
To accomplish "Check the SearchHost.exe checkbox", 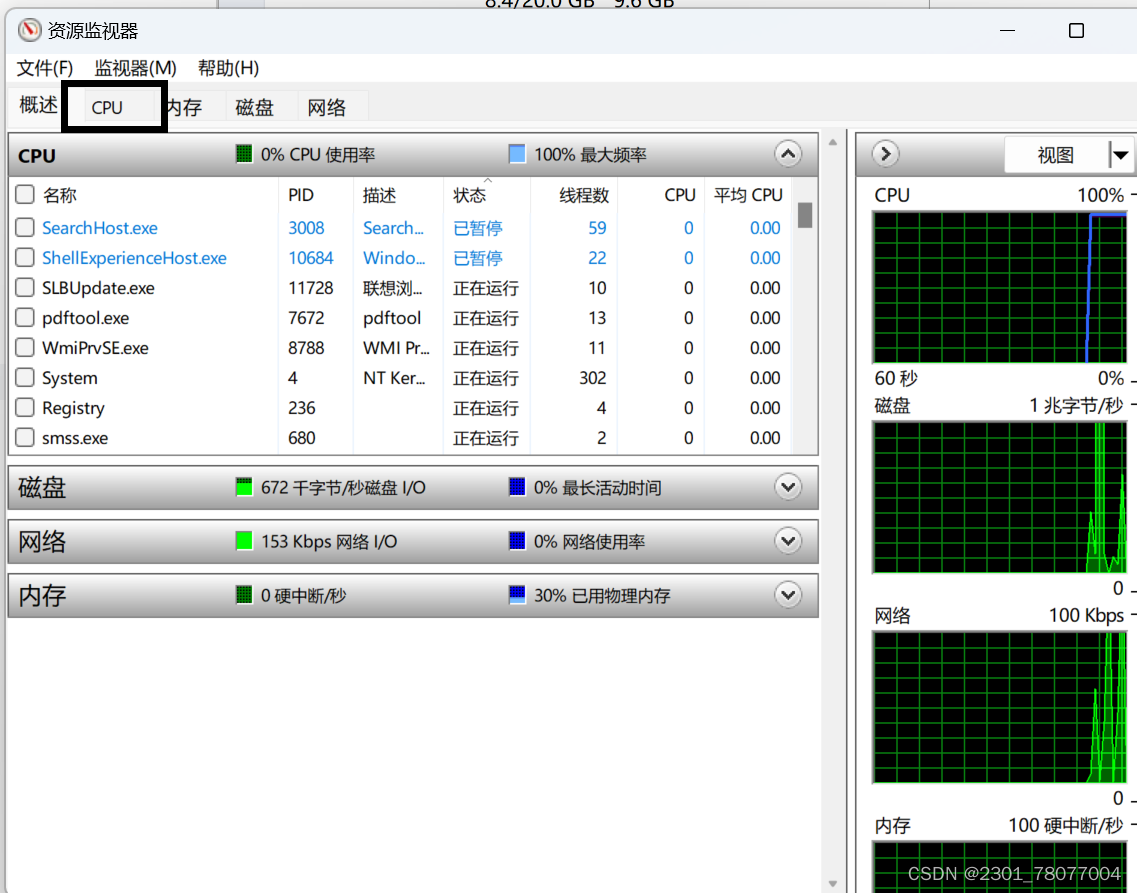I will 25,228.
